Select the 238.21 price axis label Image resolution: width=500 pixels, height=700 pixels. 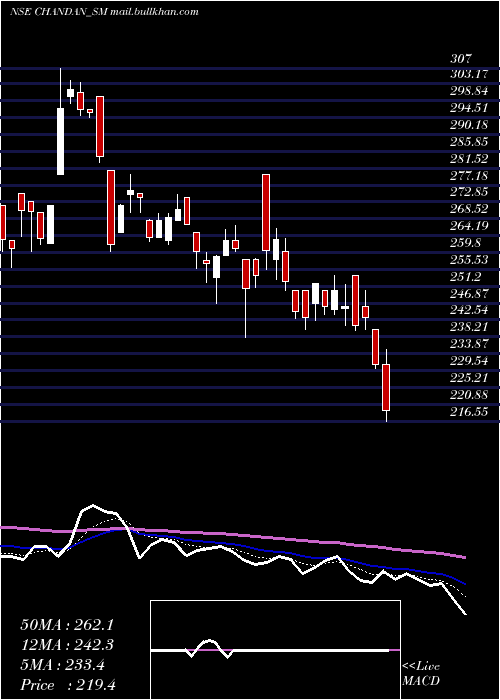click(x=469, y=327)
